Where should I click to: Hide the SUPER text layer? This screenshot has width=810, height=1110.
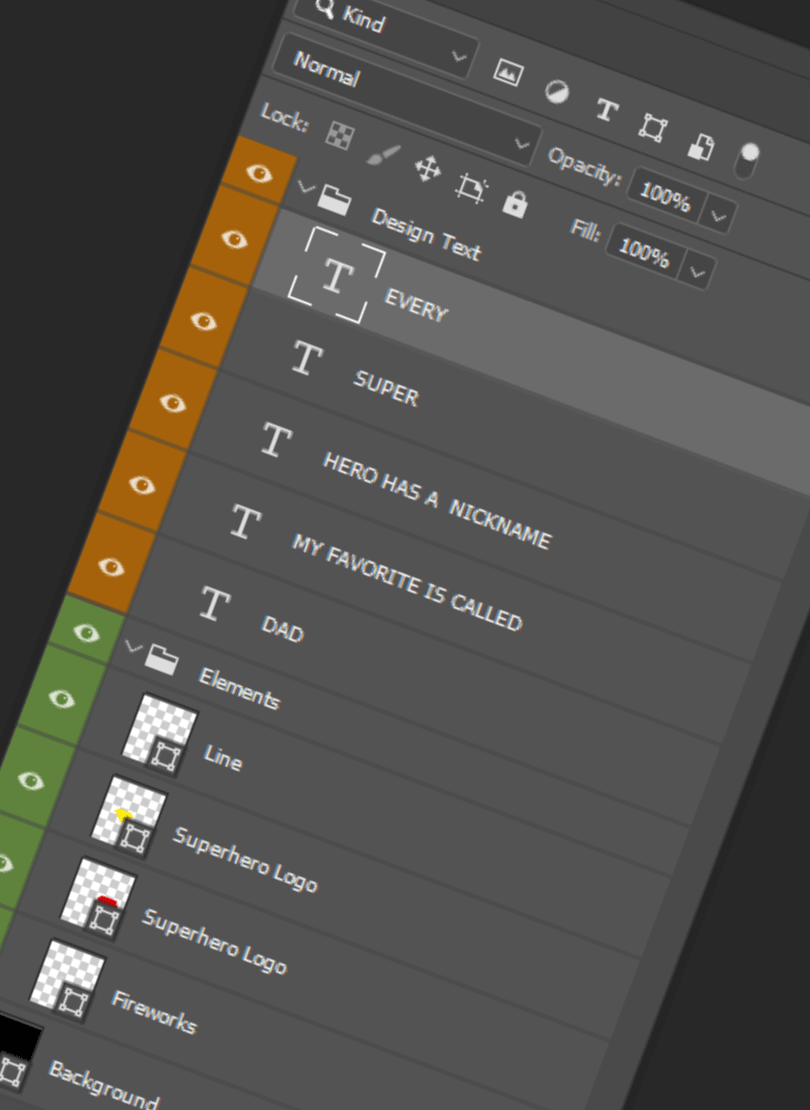(x=204, y=321)
